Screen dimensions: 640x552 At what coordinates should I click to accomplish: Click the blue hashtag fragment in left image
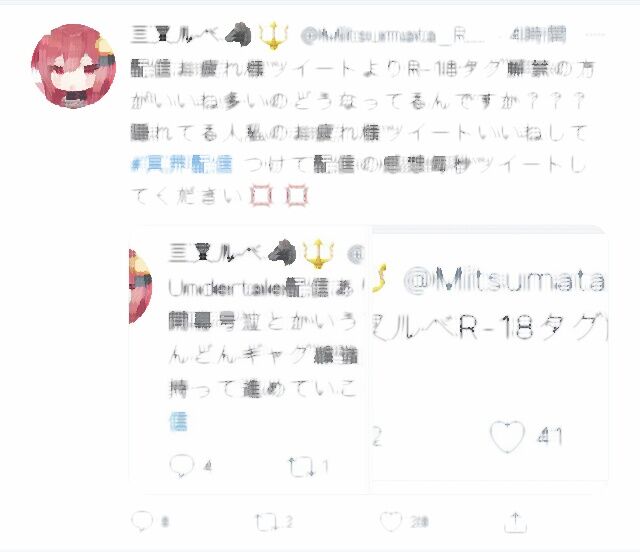[x=178, y=422]
